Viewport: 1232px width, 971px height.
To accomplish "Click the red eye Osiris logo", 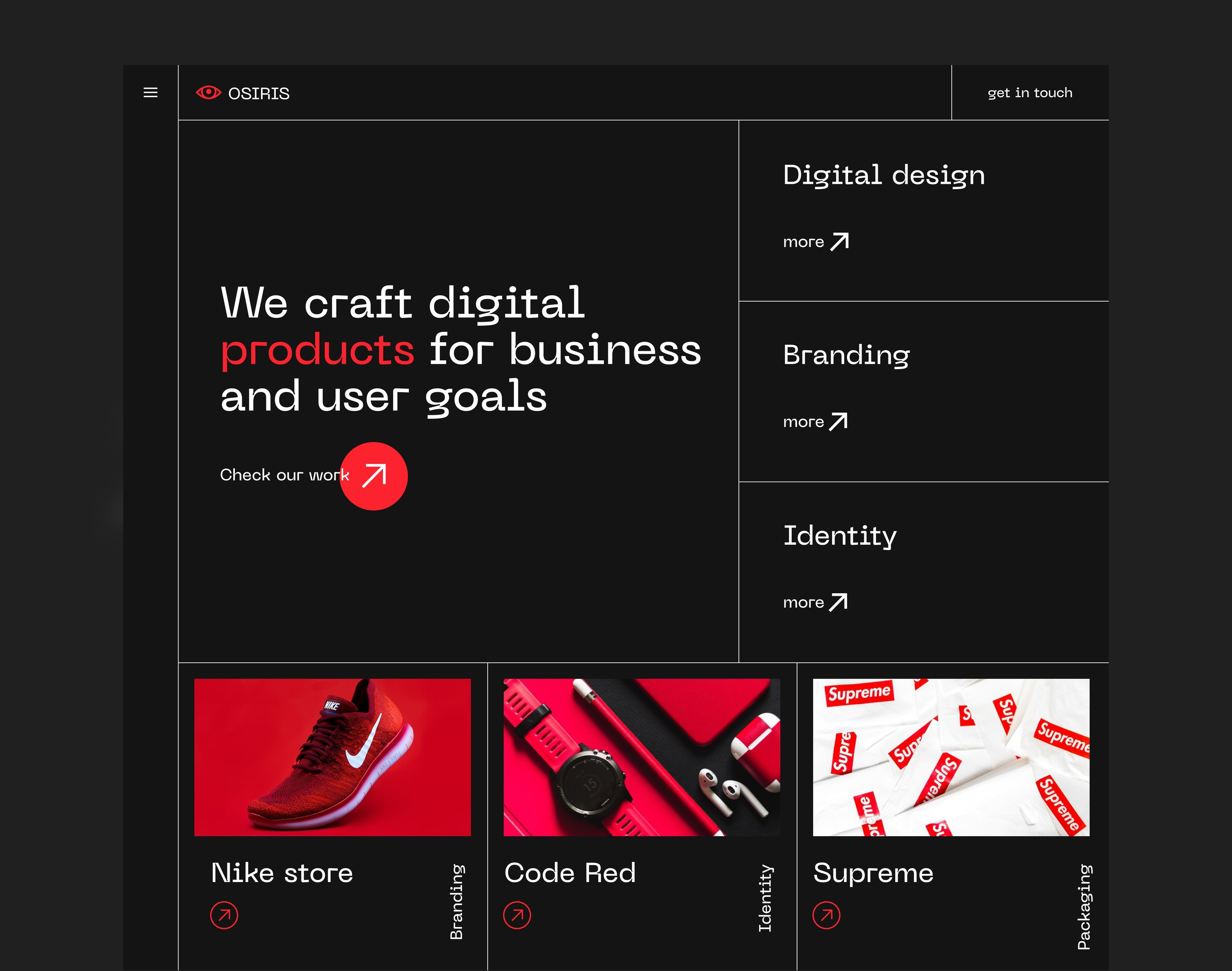I will pyautogui.click(x=208, y=93).
